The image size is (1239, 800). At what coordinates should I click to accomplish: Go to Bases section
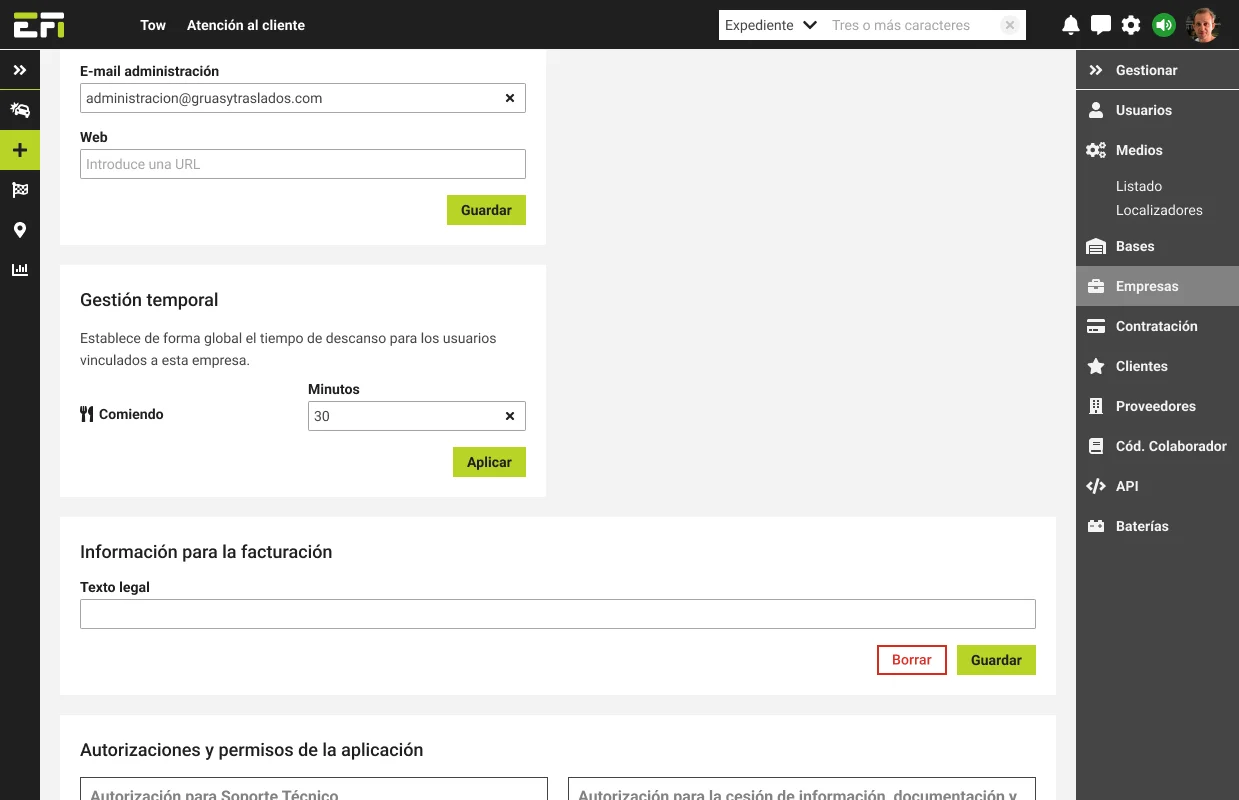pos(1135,246)
